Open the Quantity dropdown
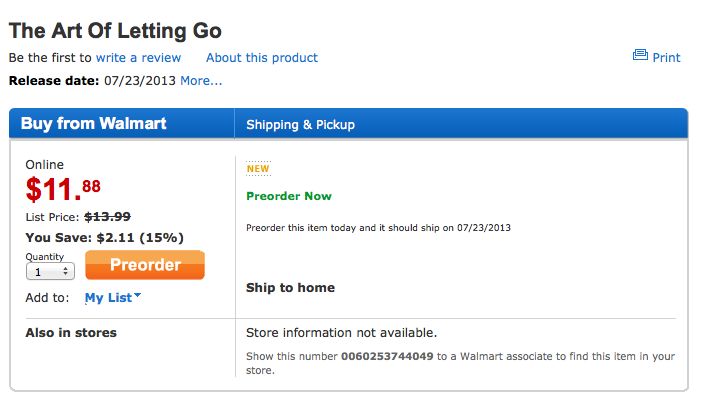 [50, 271]
